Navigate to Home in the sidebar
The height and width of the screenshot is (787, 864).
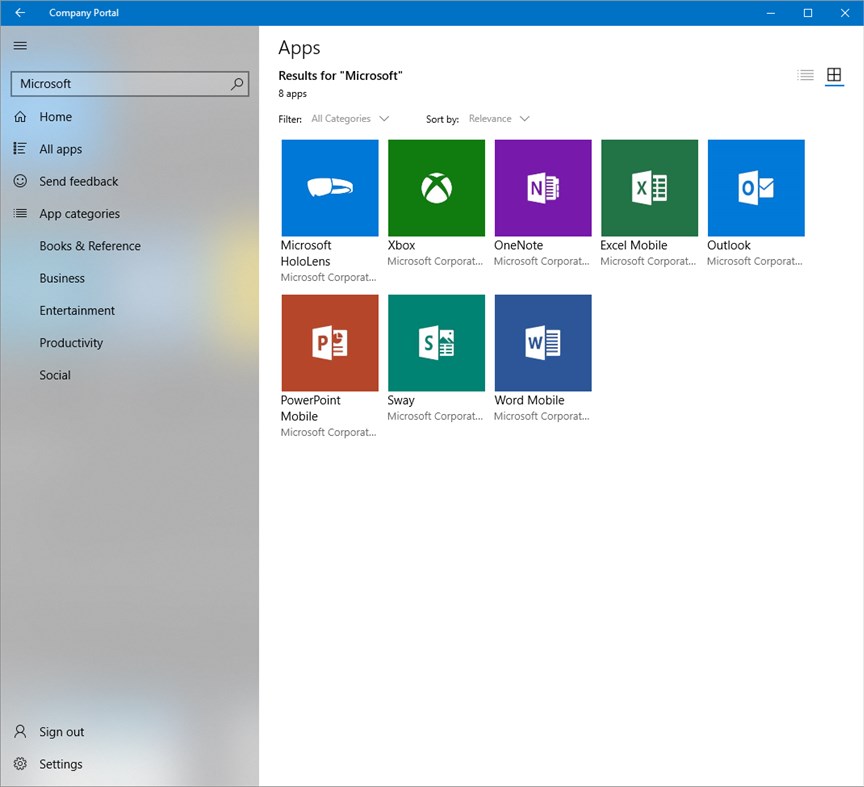coord(57,116)
